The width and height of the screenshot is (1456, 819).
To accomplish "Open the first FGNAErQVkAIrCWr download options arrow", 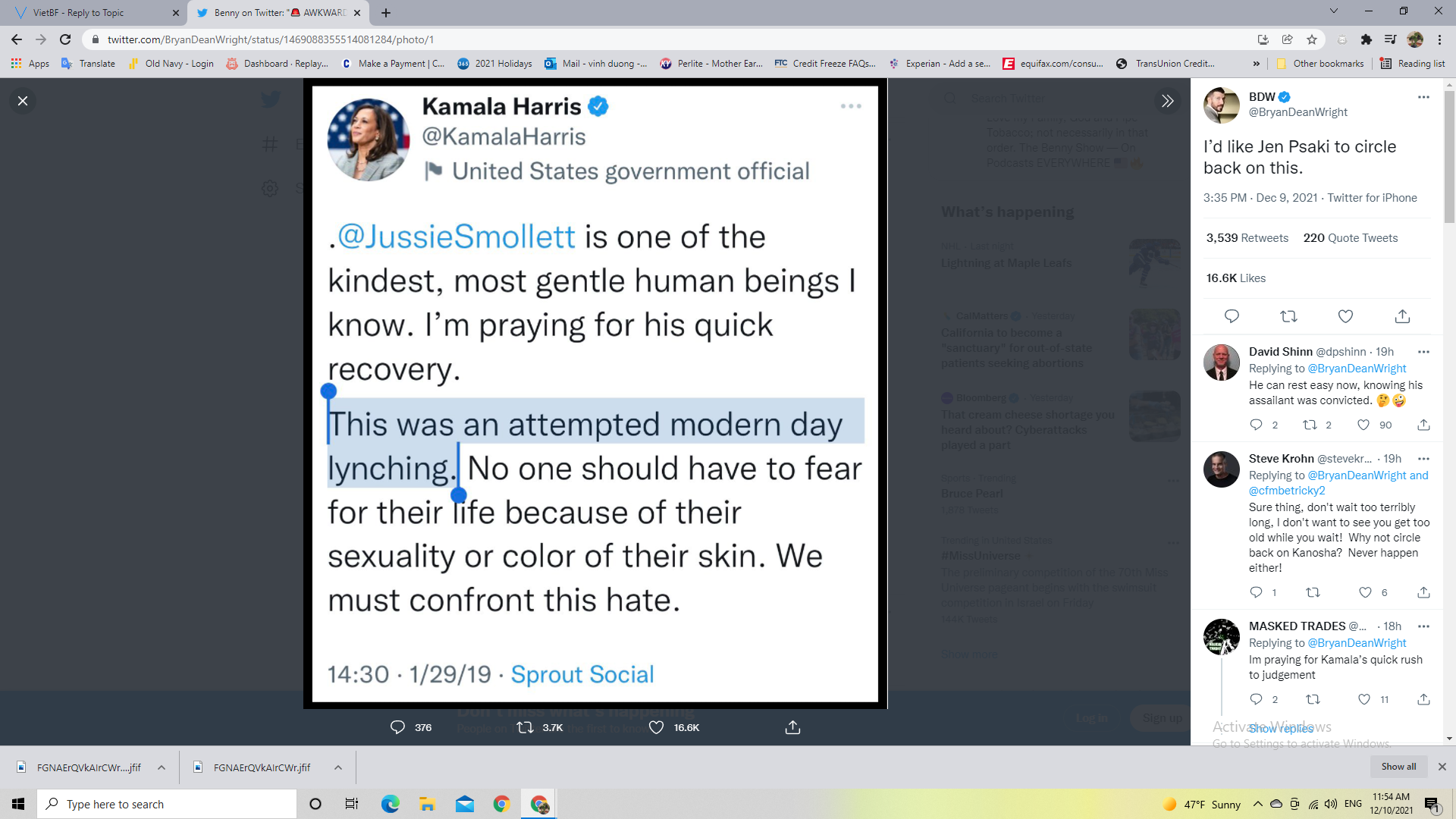I will [162, 767].
